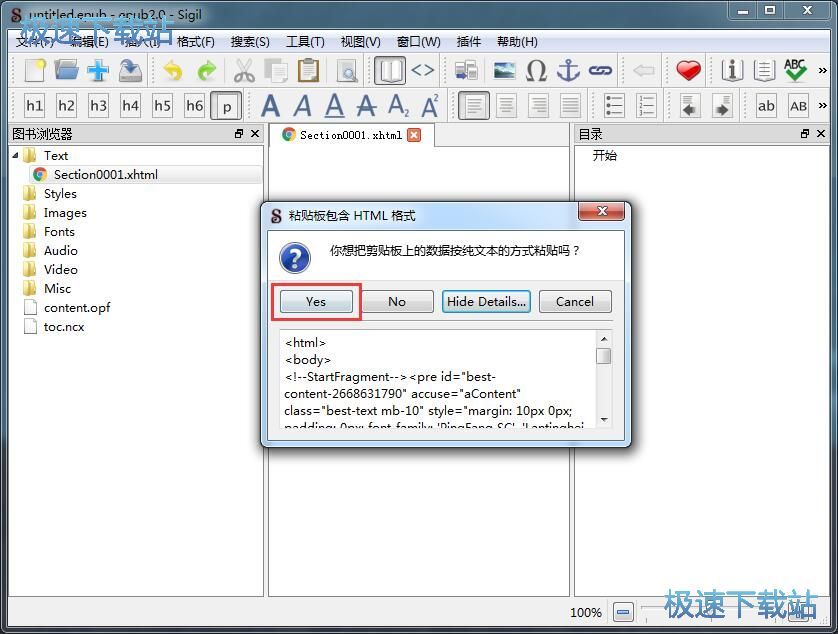Apply heading h3 style
The height and width of the screenshot is (634, 838).
point(98,106)
